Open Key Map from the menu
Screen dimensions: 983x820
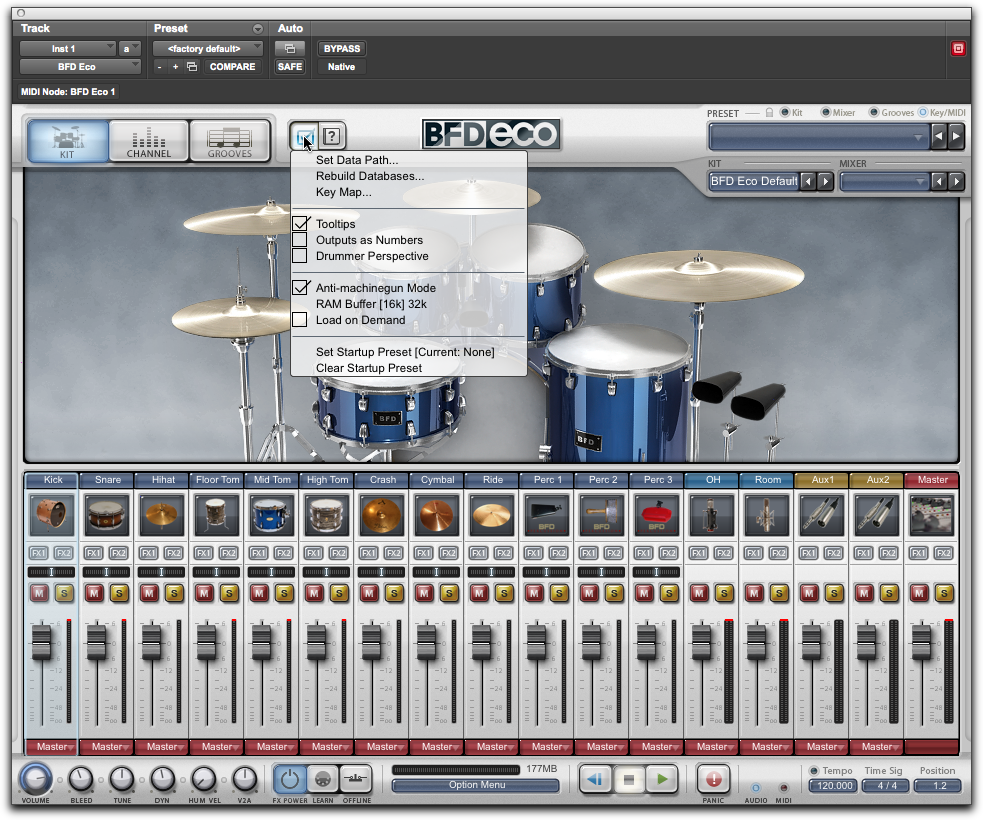coord(344,192)
